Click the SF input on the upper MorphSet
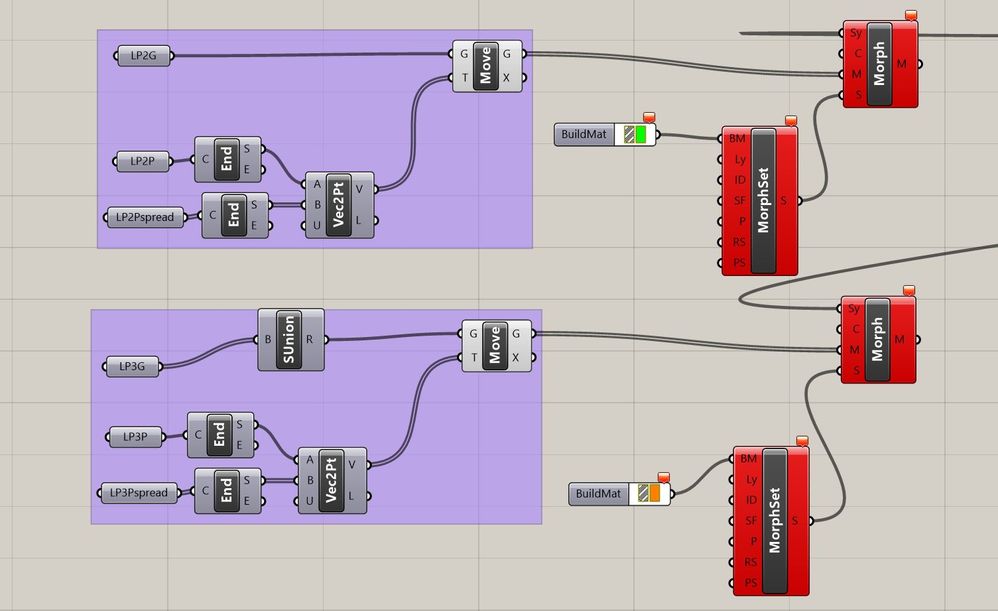The width and height of the screenshot is (998, 611). point(739,201)
